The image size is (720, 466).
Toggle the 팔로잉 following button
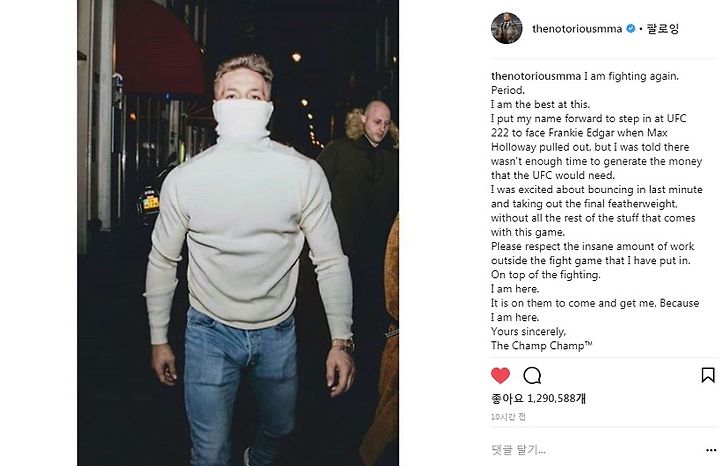pyautogui.click(x=663, y=28)
